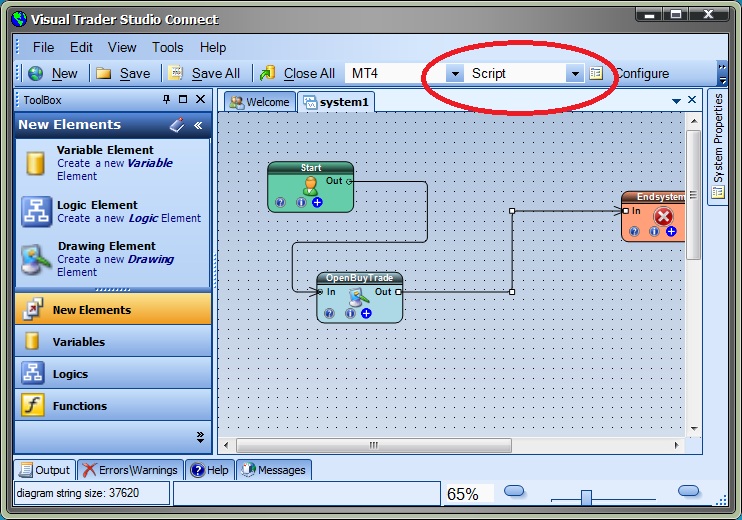The height and width of the screenshot is (520, 742).
Task: Expand the toolbar overflow chevron at right
Action: coord(722,73)
